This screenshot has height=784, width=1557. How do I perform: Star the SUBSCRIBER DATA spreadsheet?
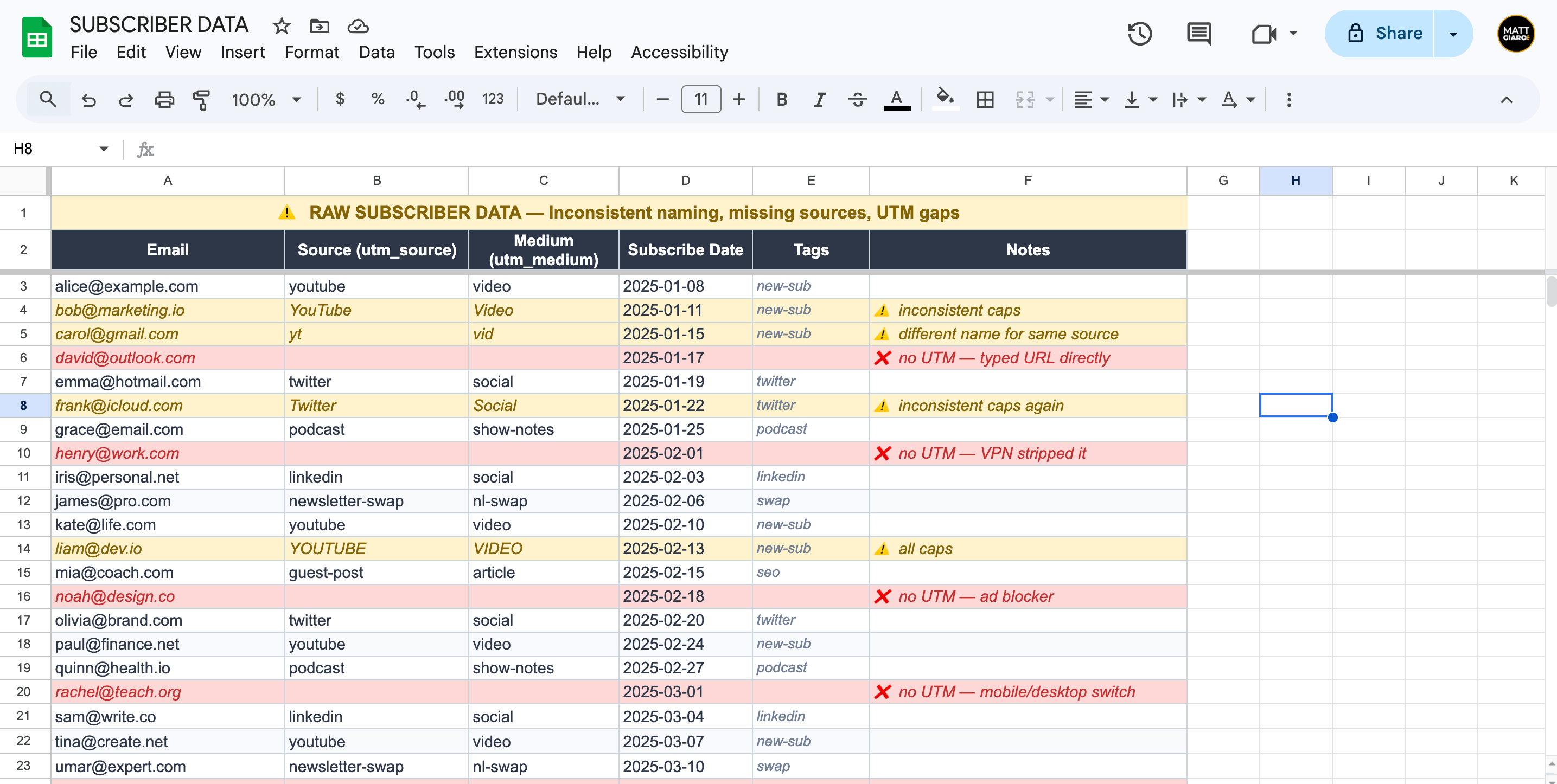coord(280,26)
